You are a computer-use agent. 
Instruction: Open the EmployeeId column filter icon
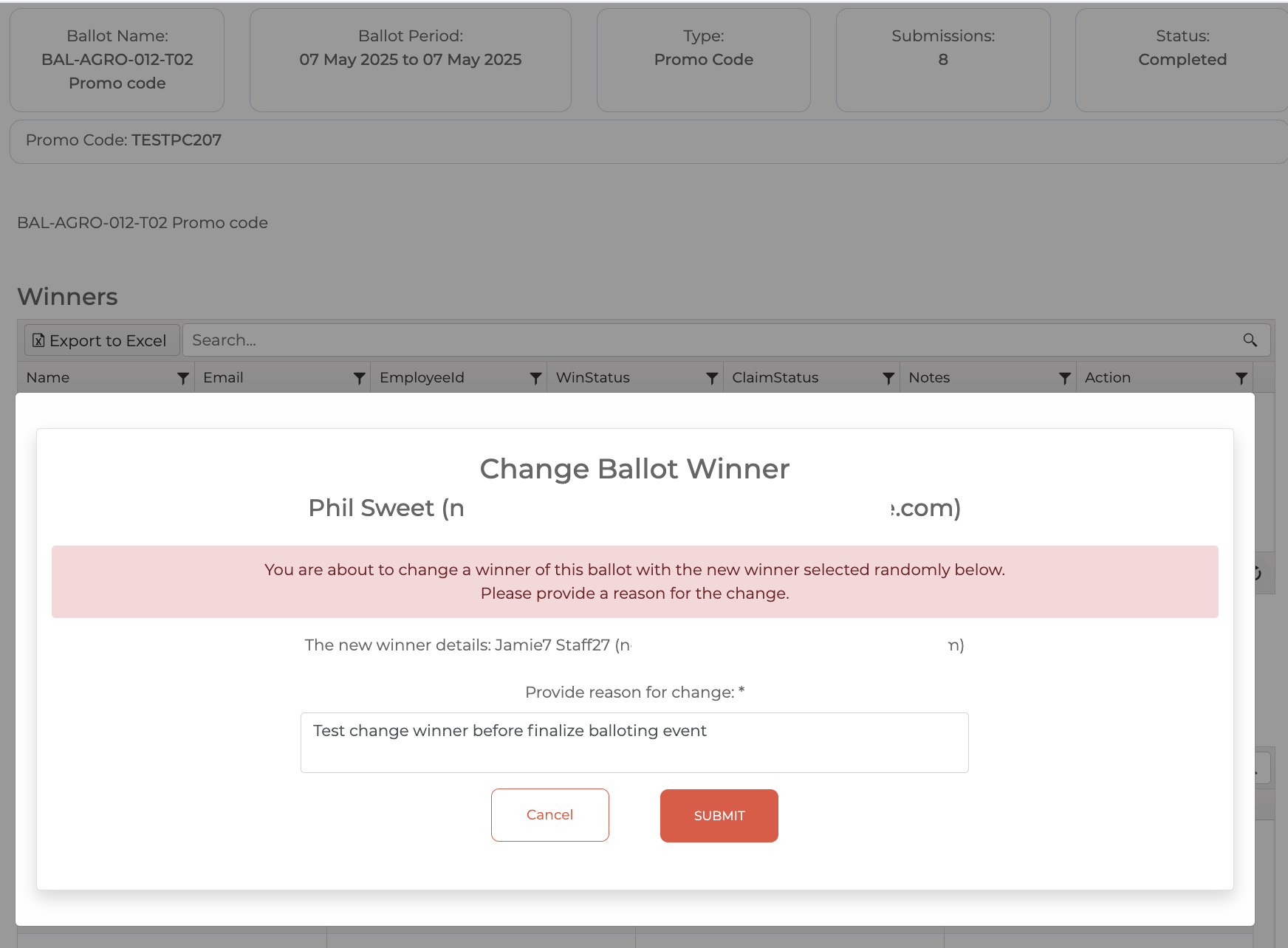pyautogui.click(x=535, y=378)
